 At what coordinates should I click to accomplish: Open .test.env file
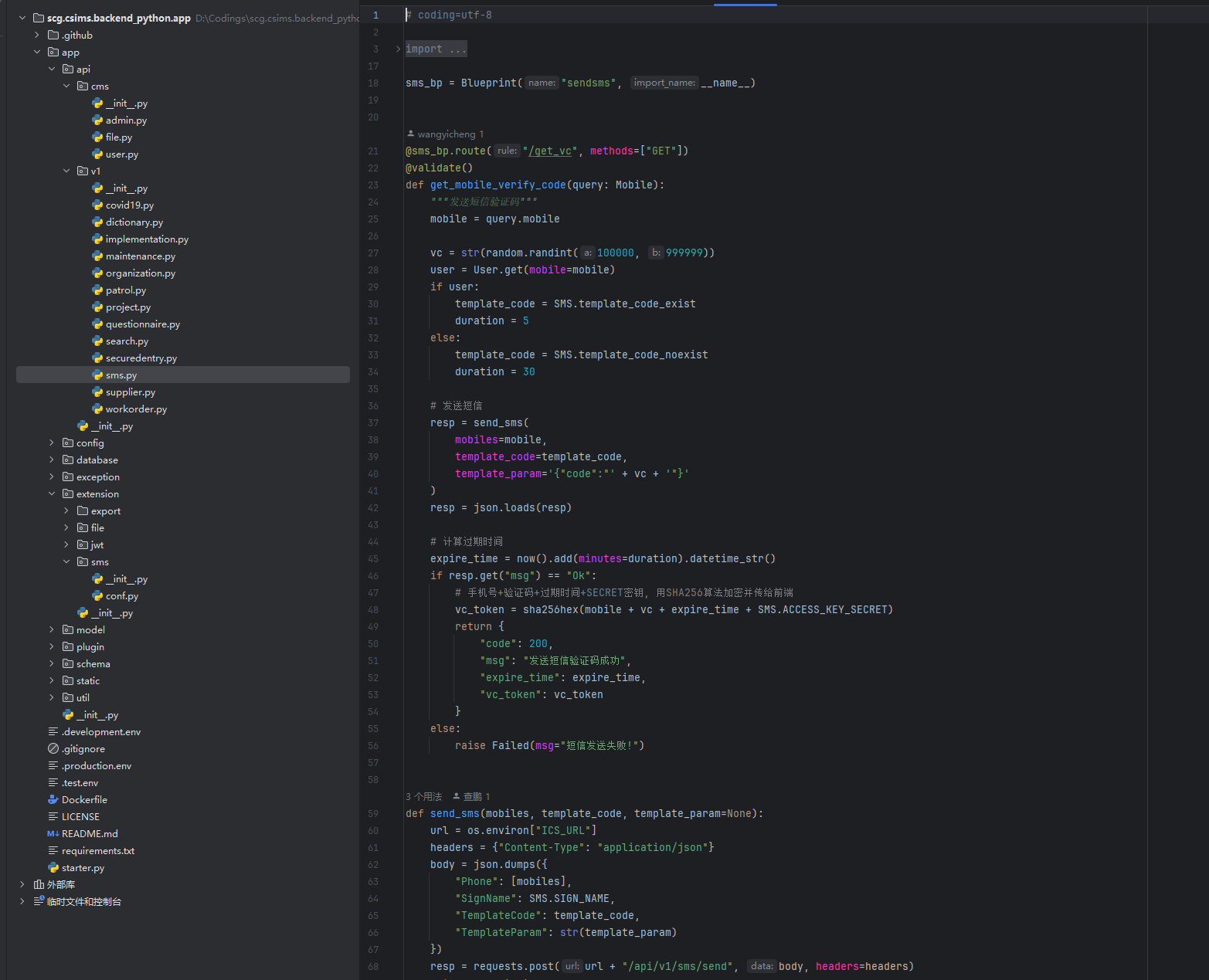tap(80, 782)
